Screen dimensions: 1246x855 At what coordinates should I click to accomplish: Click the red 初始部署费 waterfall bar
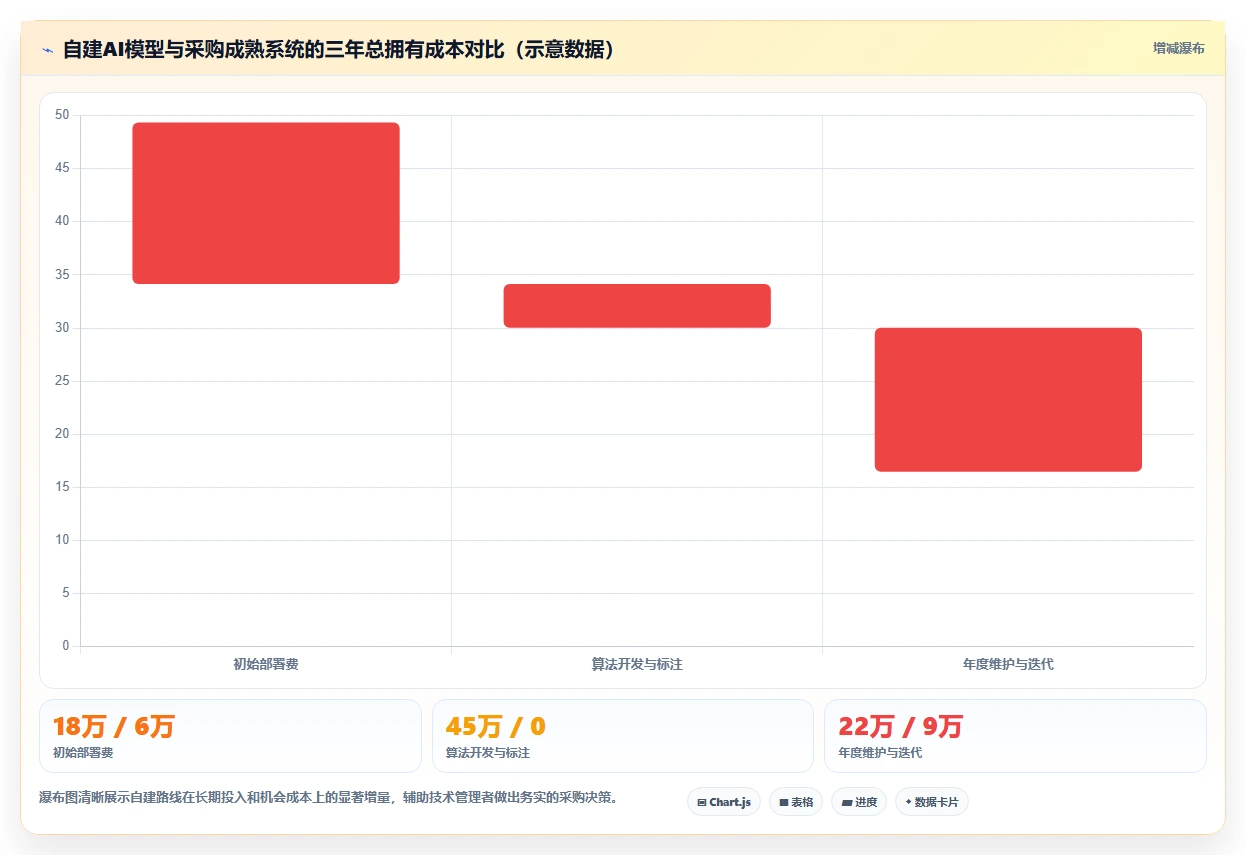(266, 203)
